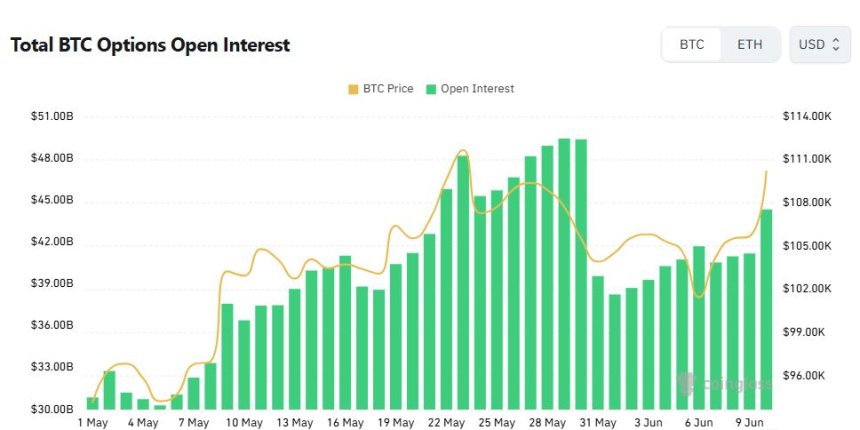Click the 6 Jun x-axis label

[x=699, y=423]
